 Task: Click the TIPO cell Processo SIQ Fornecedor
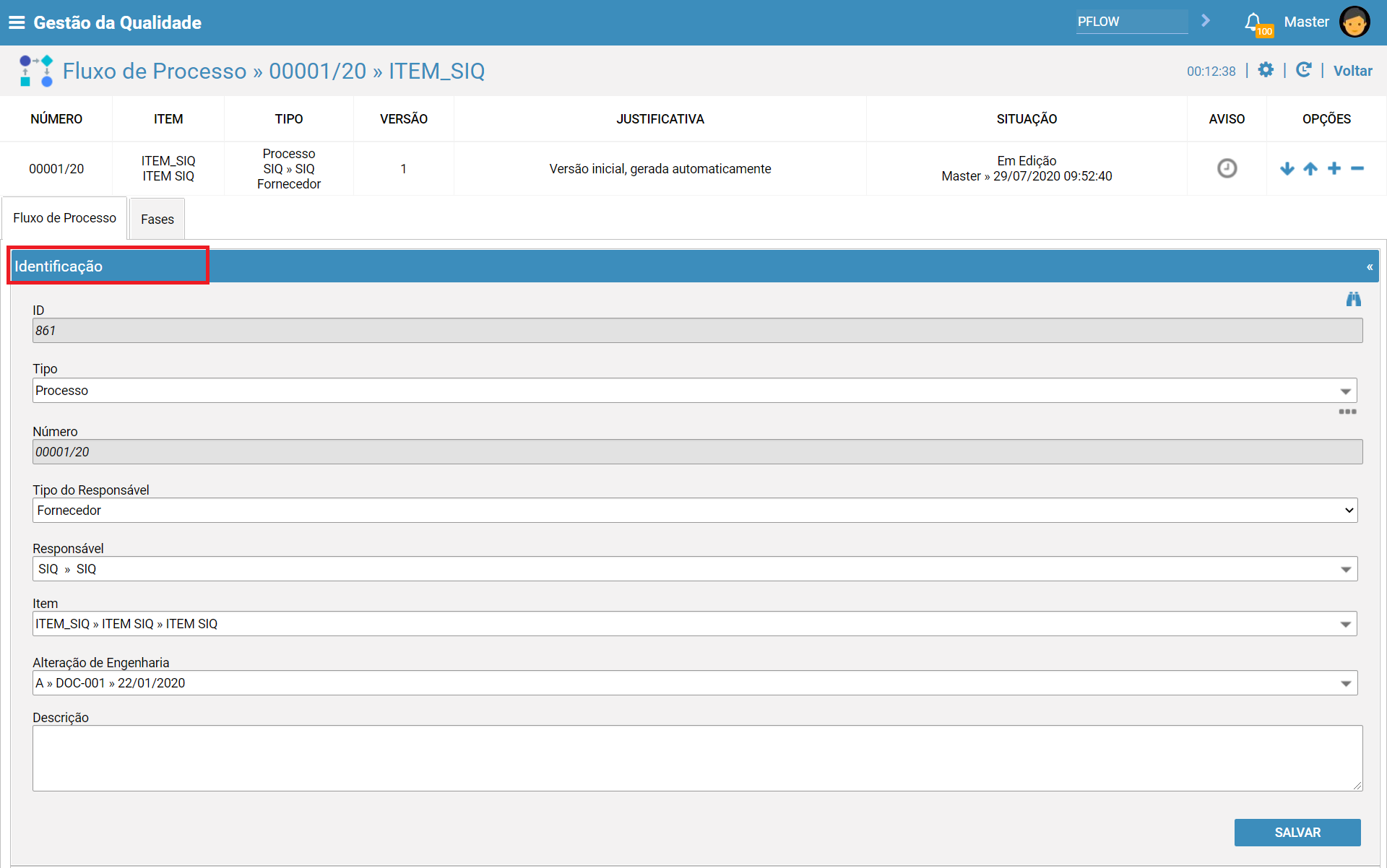tap(289, 169)
